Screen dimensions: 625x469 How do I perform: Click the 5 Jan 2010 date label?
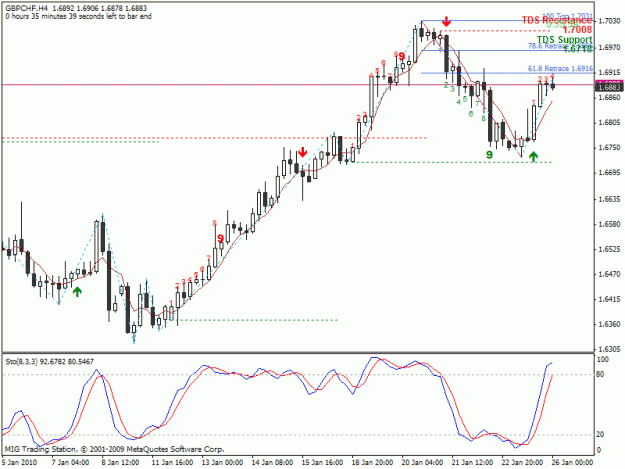19,462
